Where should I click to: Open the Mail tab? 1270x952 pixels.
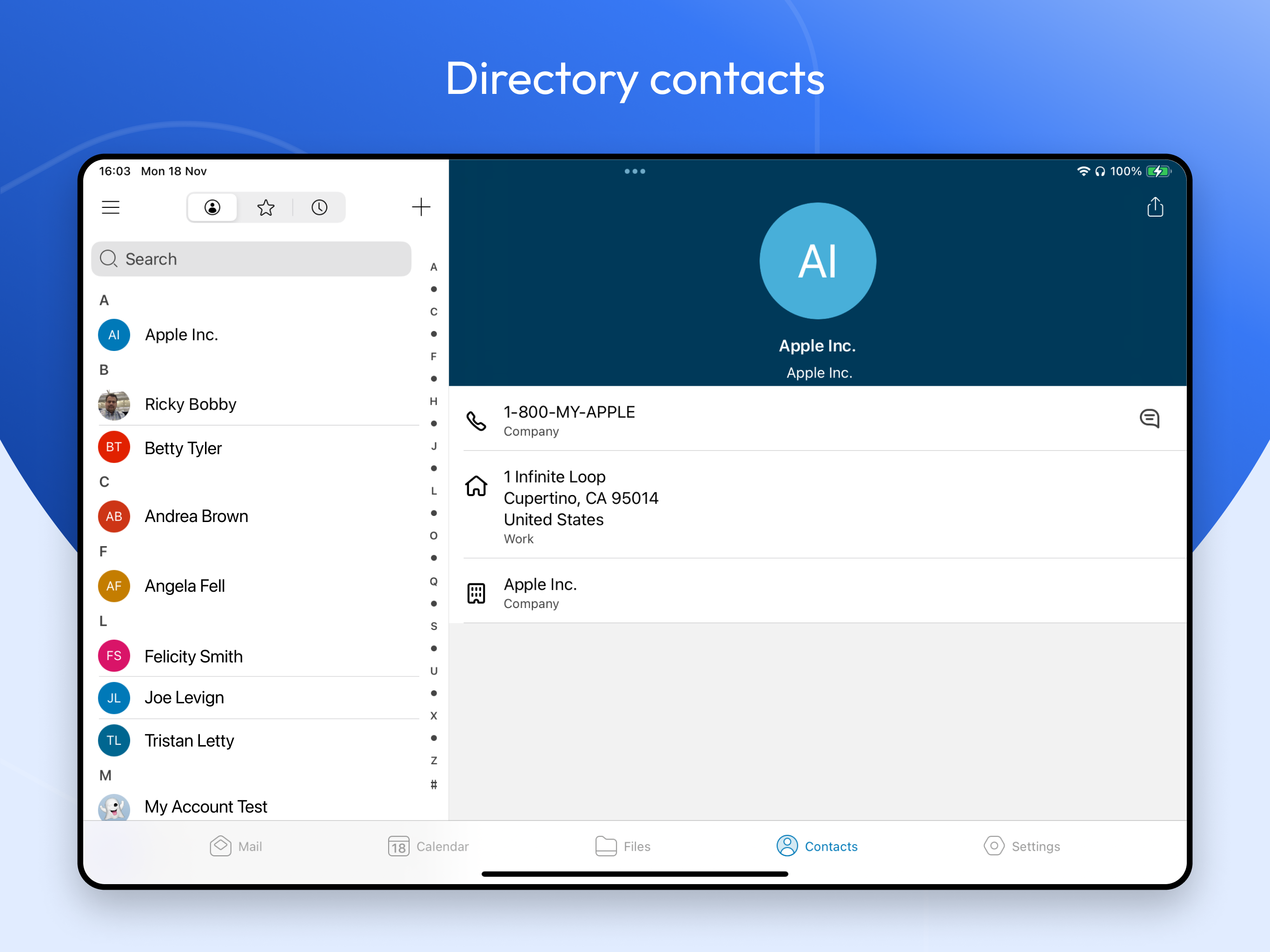pos(236,846)
